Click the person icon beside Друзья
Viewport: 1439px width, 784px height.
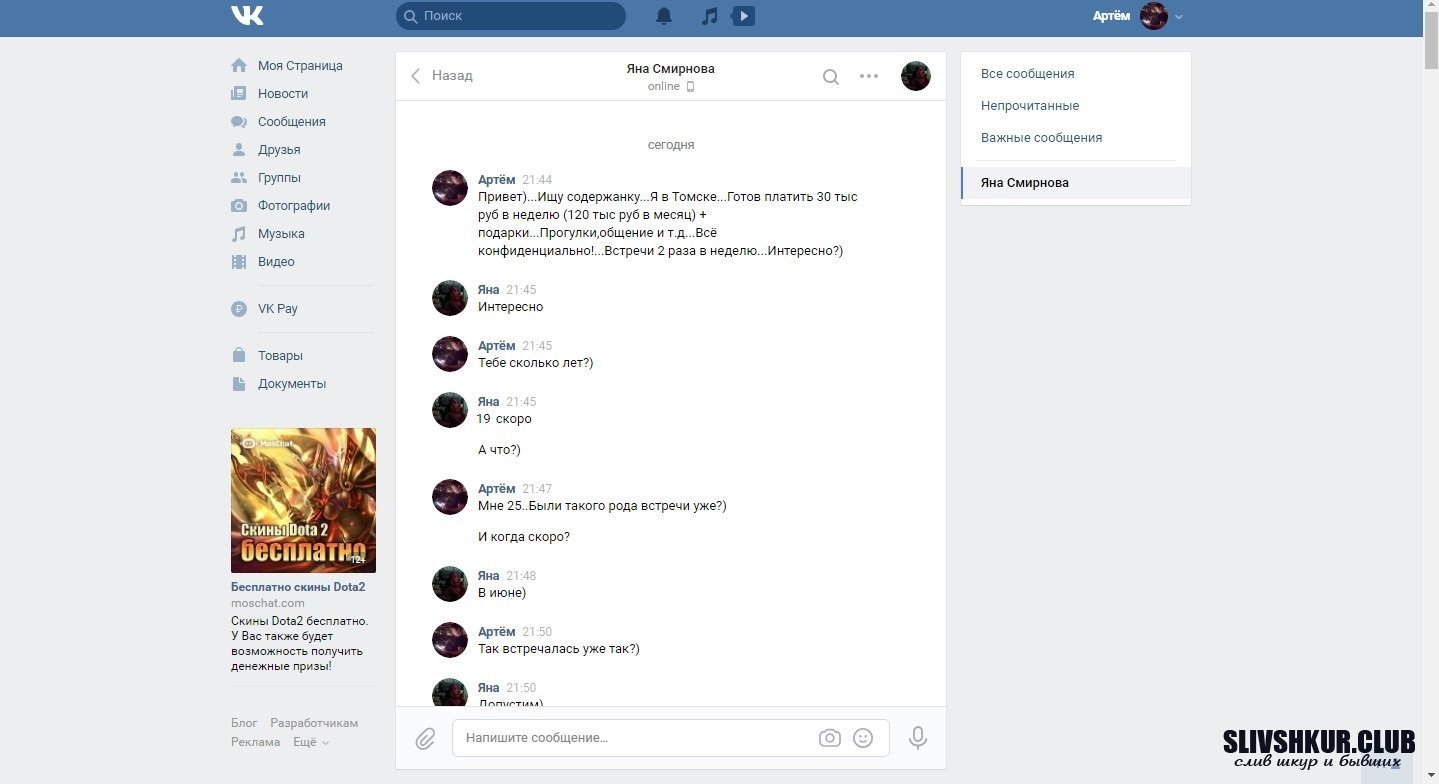pyautogui.click(x=239, y=150)
